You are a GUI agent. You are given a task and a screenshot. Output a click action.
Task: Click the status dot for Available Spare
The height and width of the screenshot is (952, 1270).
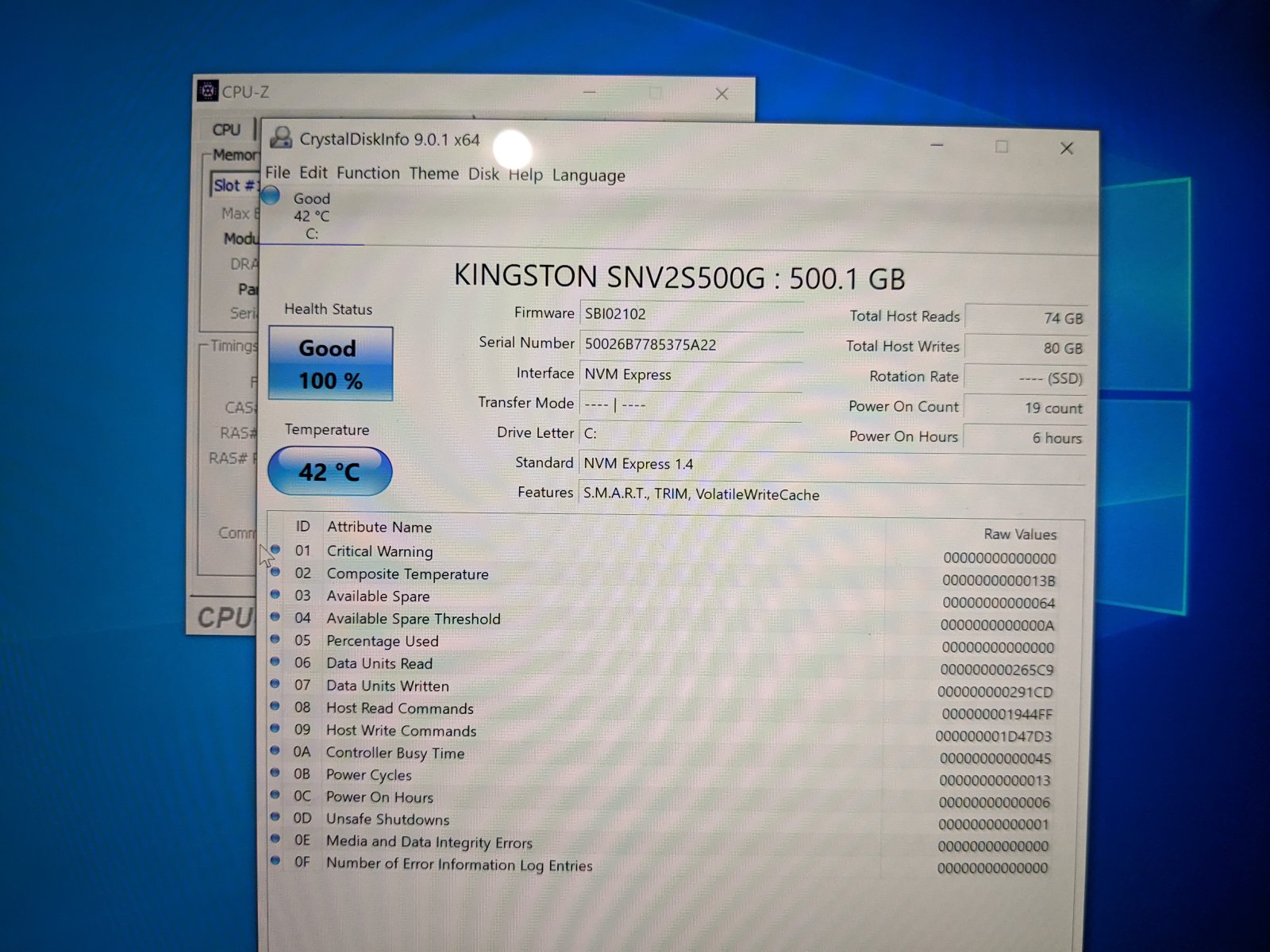pyautogui.click(x=275, y=593)
